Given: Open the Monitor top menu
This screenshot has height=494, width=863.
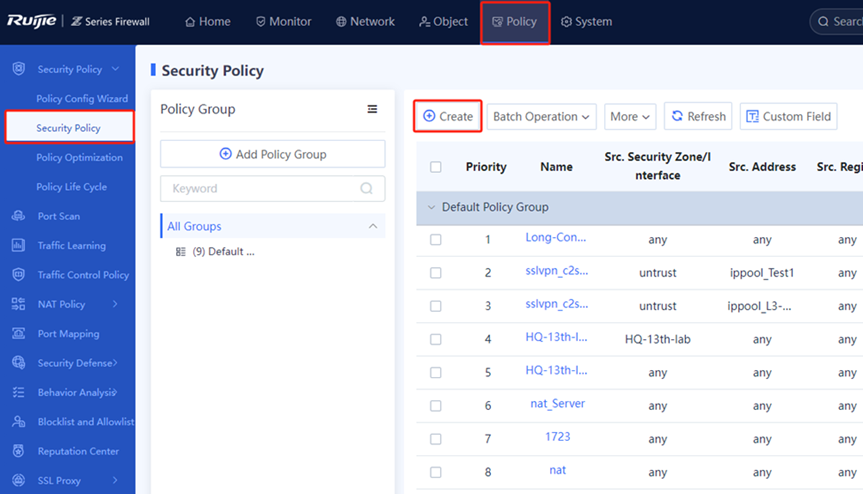Looking at the screenshot, I should 284,21.
